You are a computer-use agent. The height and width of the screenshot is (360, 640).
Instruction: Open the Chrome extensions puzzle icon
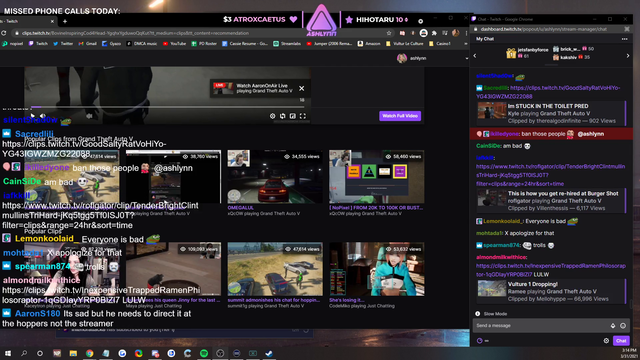pos(434,33)
